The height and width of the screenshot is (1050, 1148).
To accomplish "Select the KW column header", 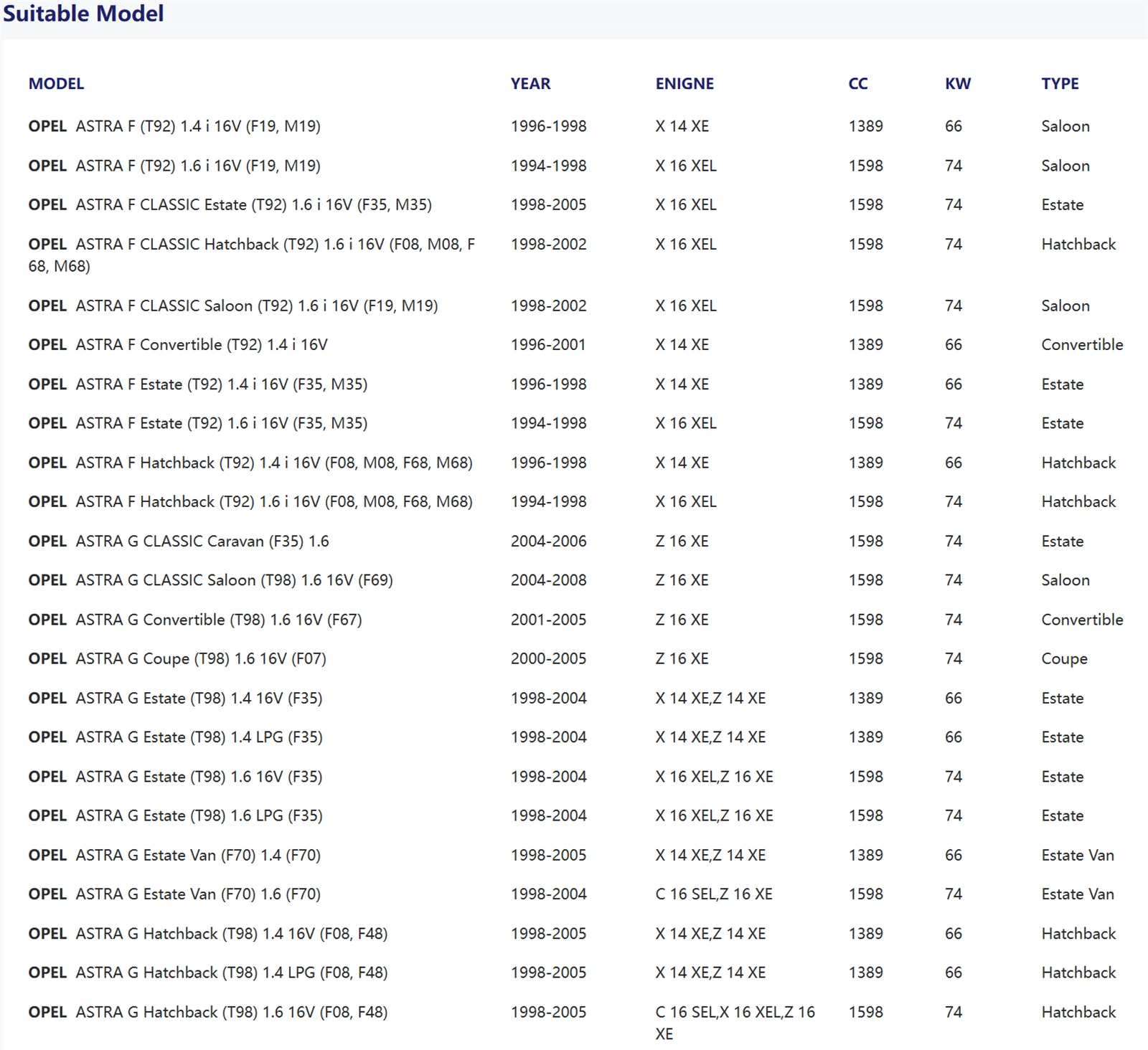I will [x=958, y=83].
